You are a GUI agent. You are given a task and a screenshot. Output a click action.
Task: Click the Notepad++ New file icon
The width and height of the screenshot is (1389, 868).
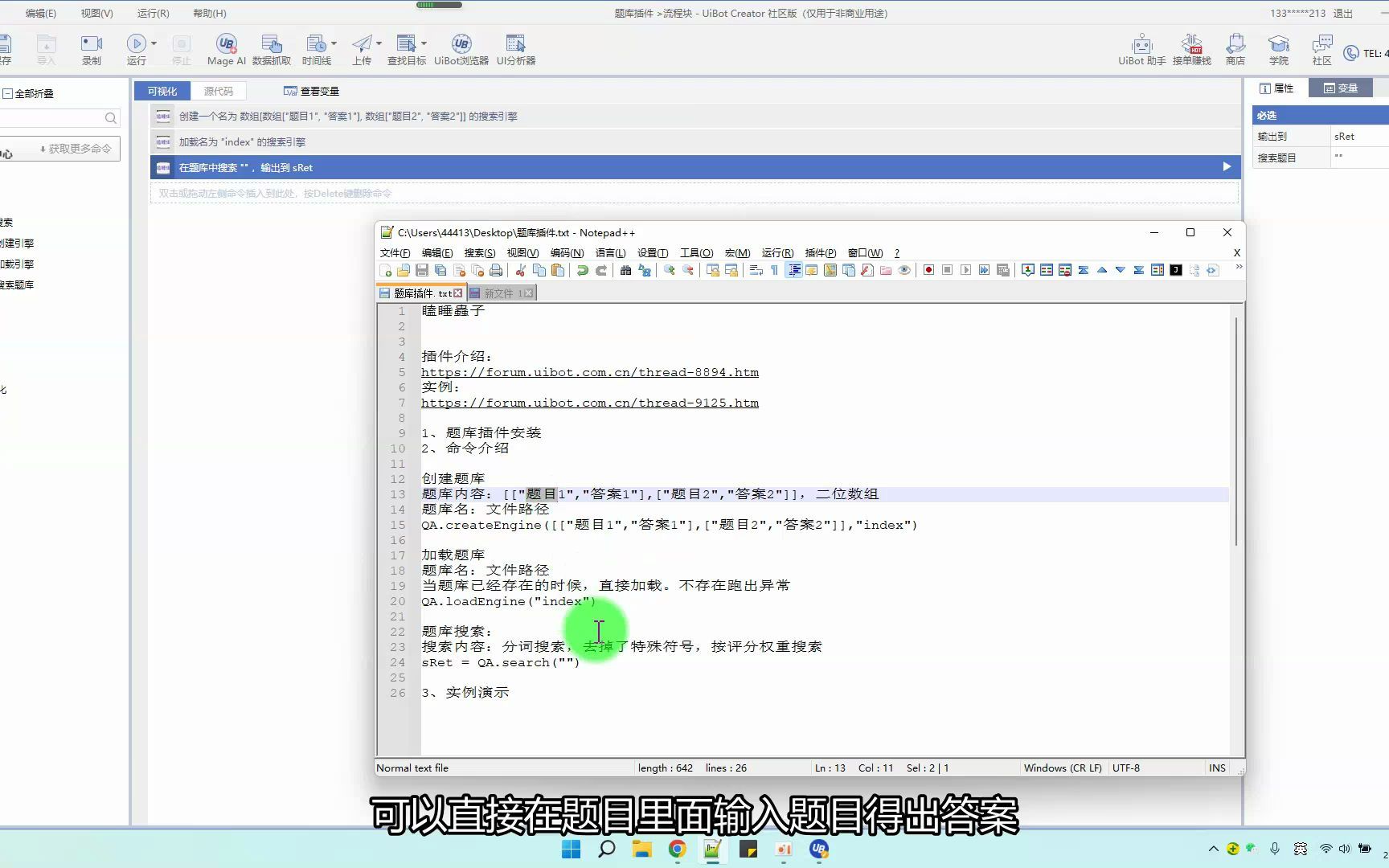386,270
